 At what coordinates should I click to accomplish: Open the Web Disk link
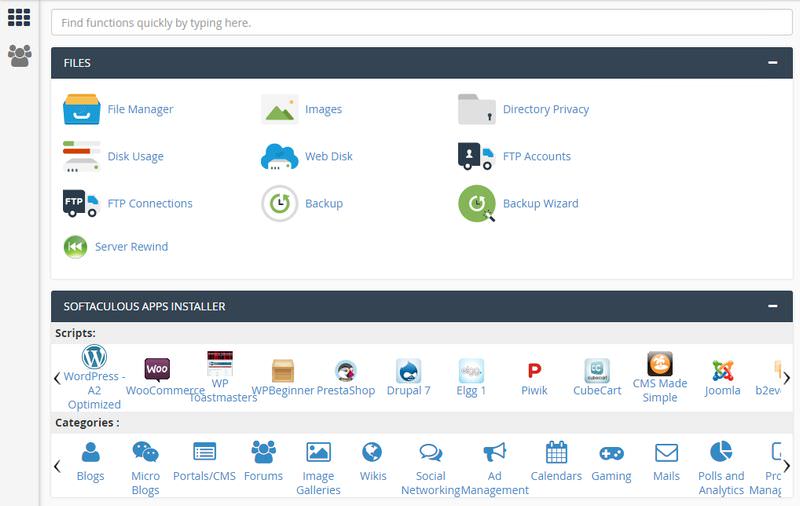coord(329,156)
